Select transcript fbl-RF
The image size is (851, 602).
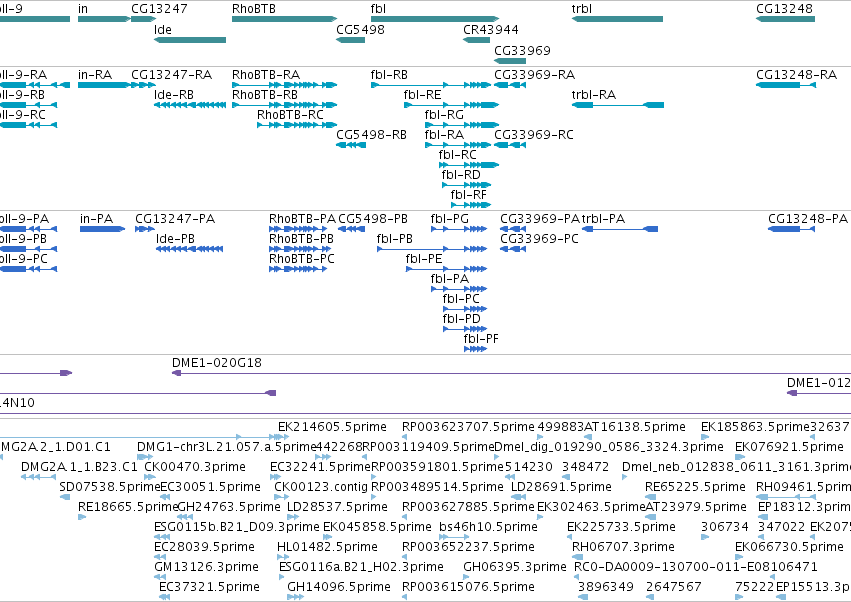pyautogui.click(x=471, y=205)
